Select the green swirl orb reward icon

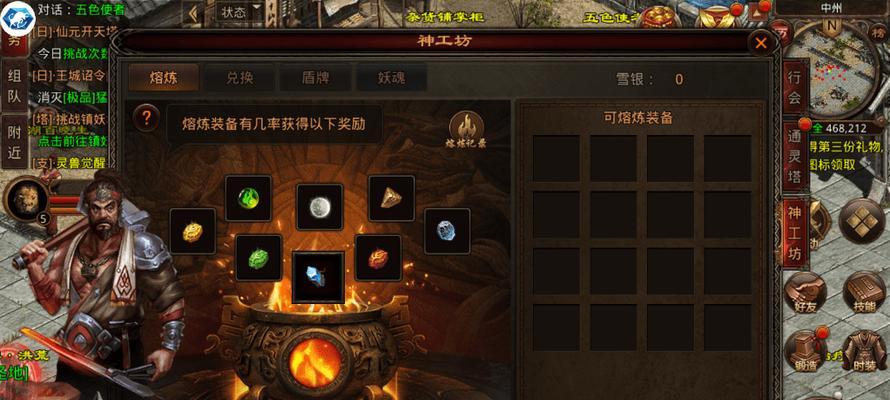coord(248,198)
